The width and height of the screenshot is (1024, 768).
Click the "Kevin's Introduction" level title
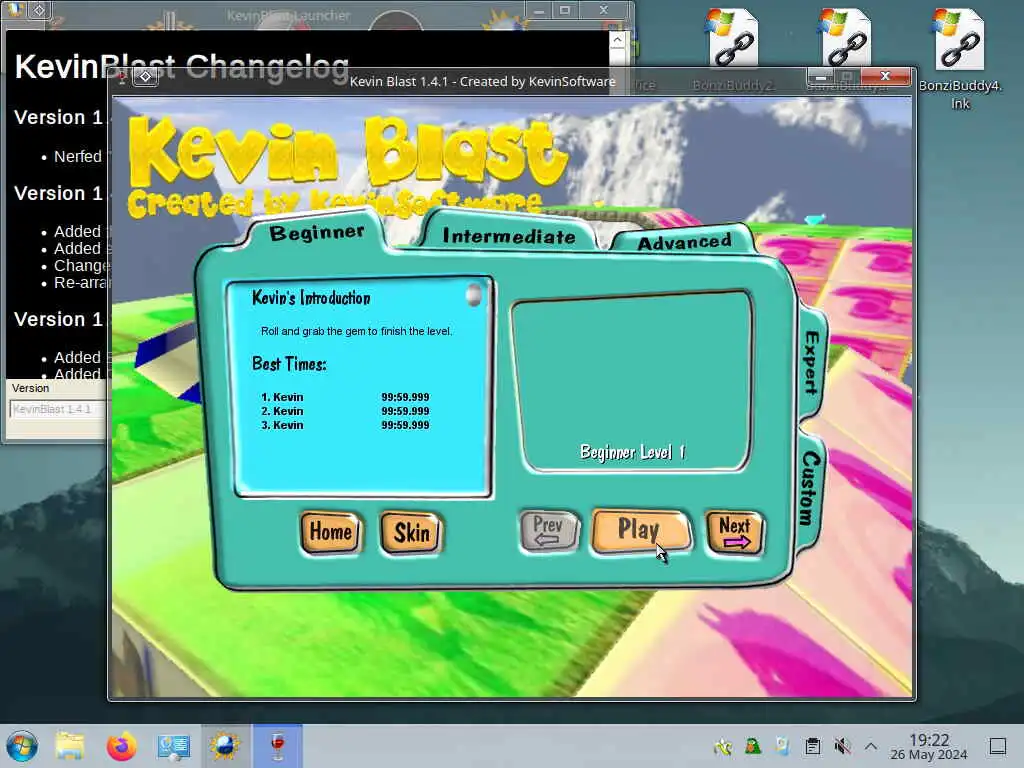coord(311,298)
